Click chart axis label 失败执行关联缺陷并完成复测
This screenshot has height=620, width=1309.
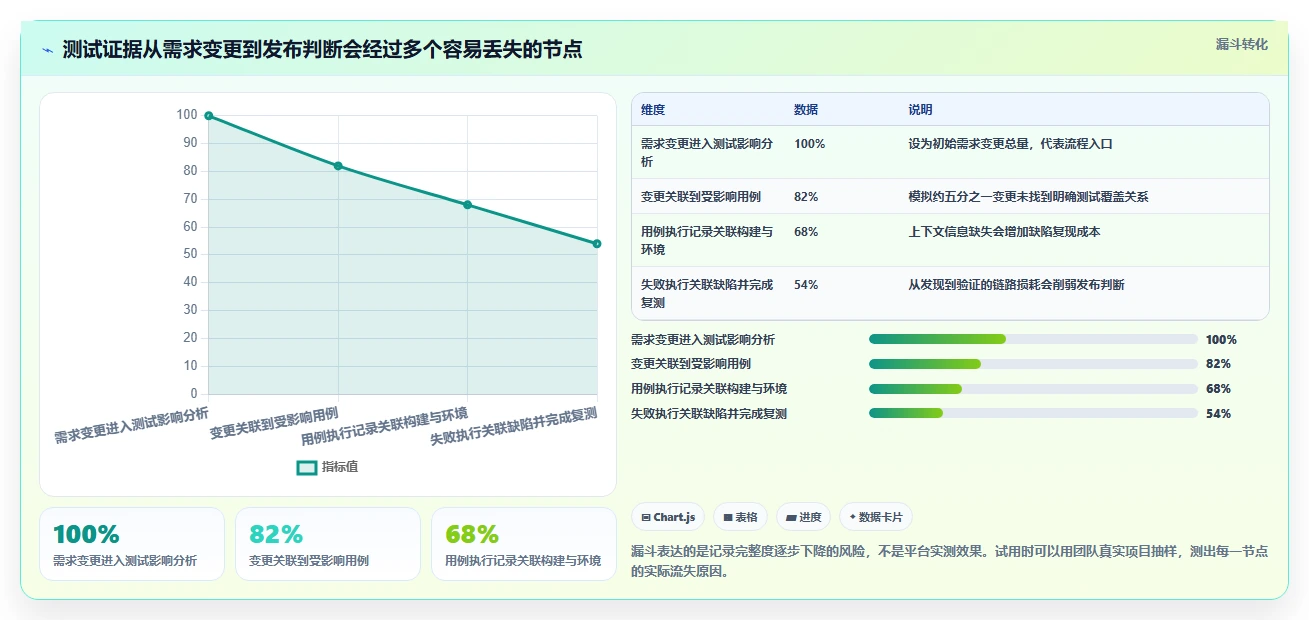514,427
